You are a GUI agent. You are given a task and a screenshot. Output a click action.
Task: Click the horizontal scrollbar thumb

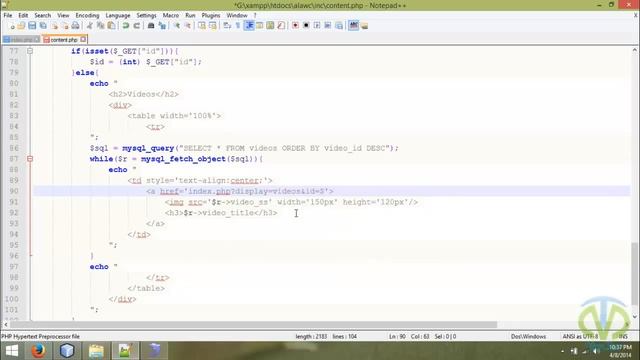tap(253, 324)
